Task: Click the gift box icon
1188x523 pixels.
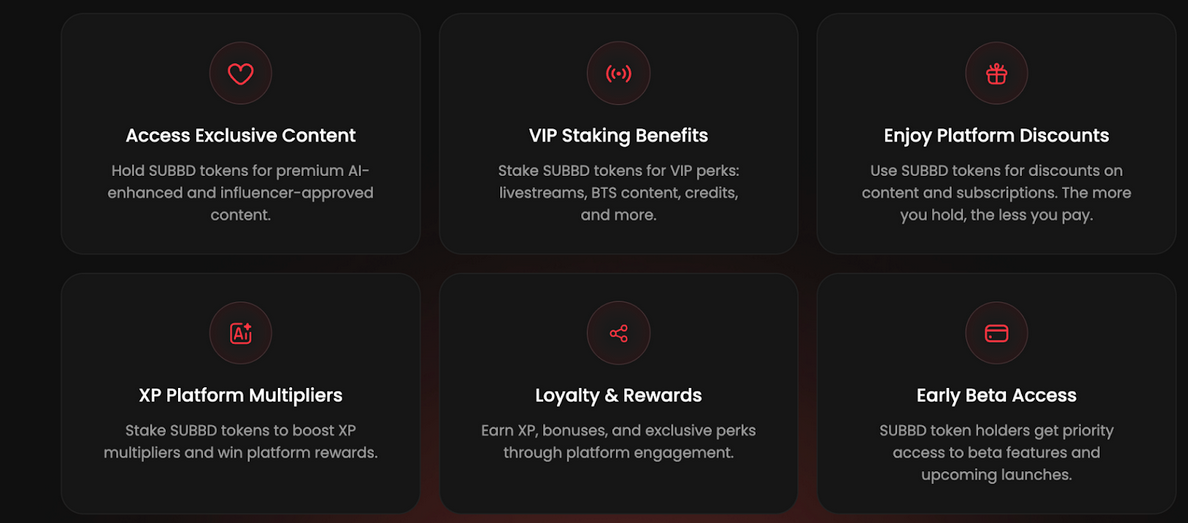Action: 996,74
